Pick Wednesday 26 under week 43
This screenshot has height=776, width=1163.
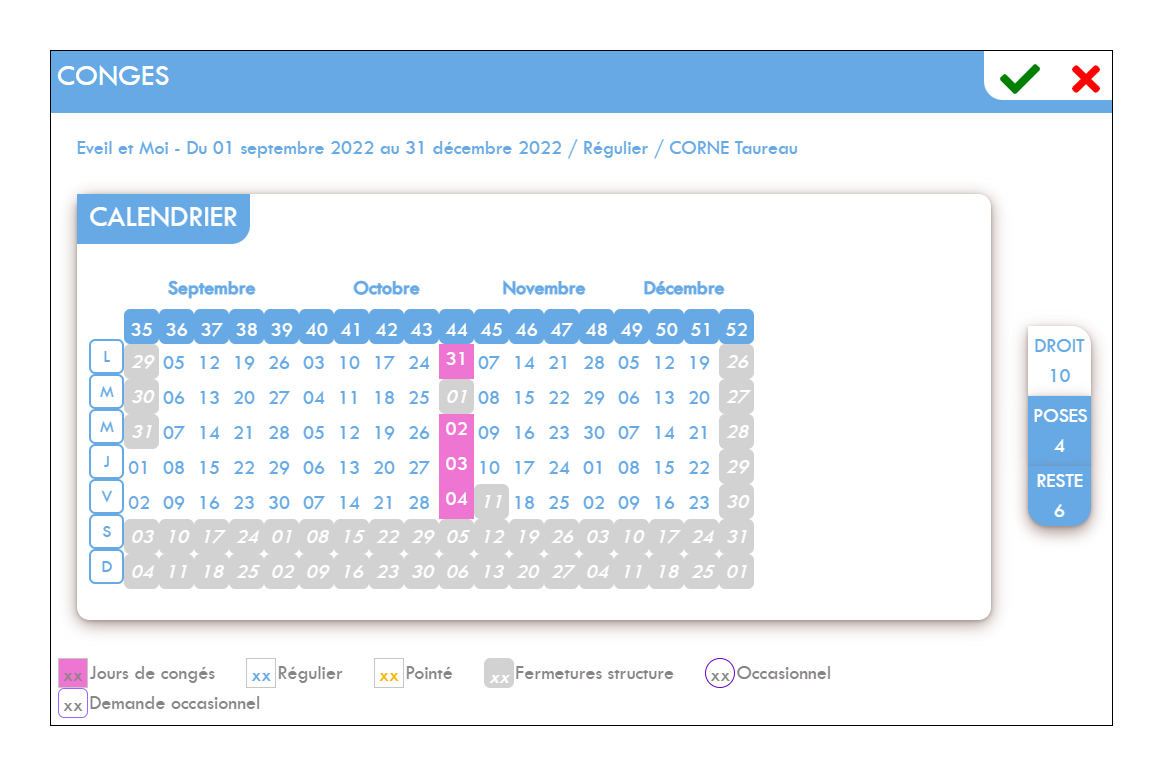click(419, 433)
